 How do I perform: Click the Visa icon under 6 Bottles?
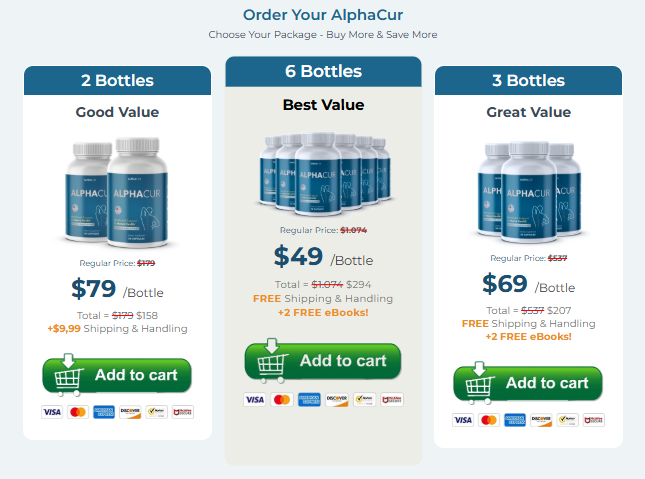click(x=255, y=400)
